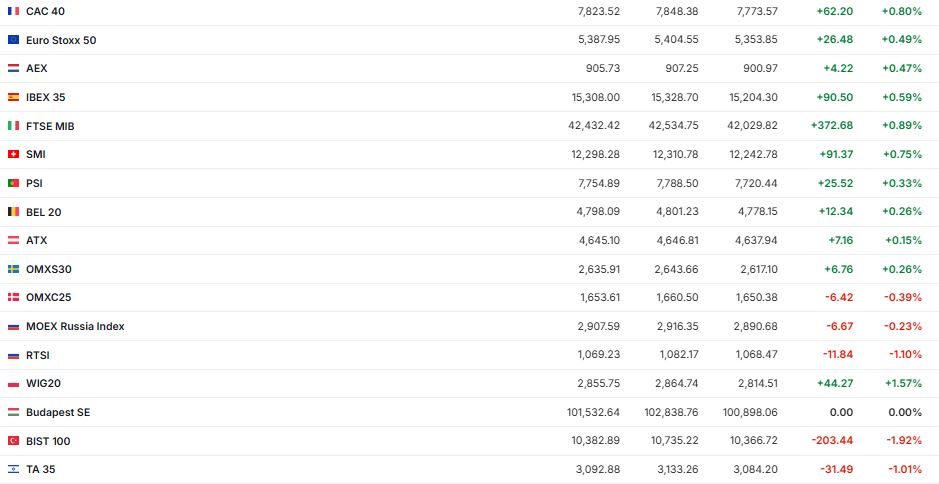The height and width of the screenshot is (484, 939).
Task: Open the CAC 40 index link
Action: (x=45, y=11)
